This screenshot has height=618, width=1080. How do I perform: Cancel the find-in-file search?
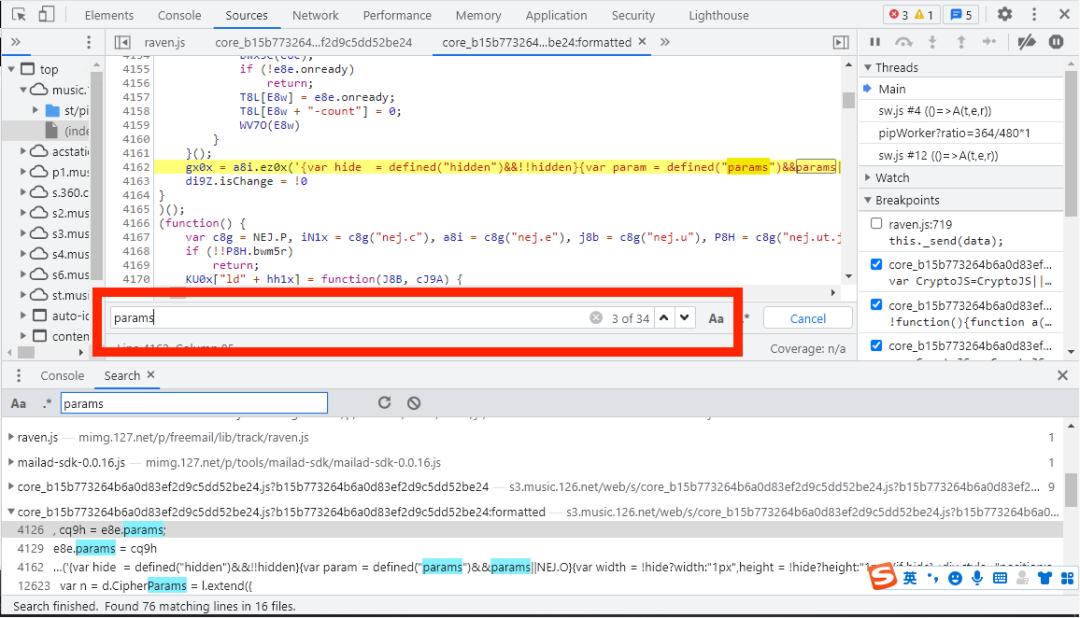click(x=807, y=318)
